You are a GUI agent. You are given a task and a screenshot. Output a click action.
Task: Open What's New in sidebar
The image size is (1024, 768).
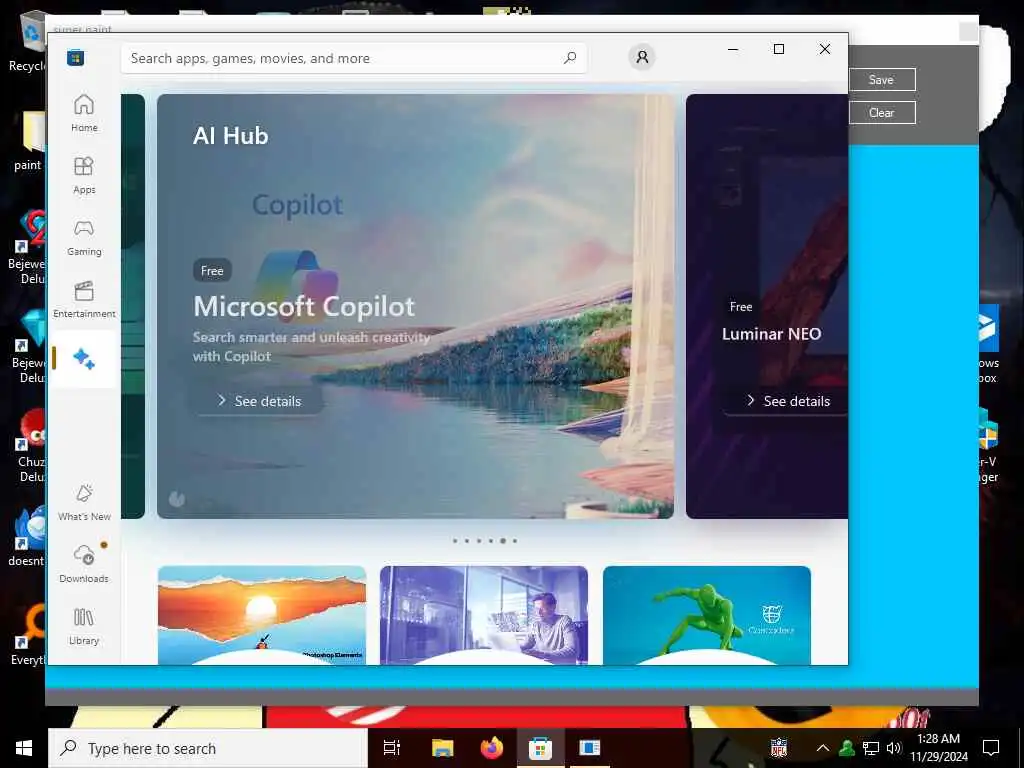(x=84, y=502)
